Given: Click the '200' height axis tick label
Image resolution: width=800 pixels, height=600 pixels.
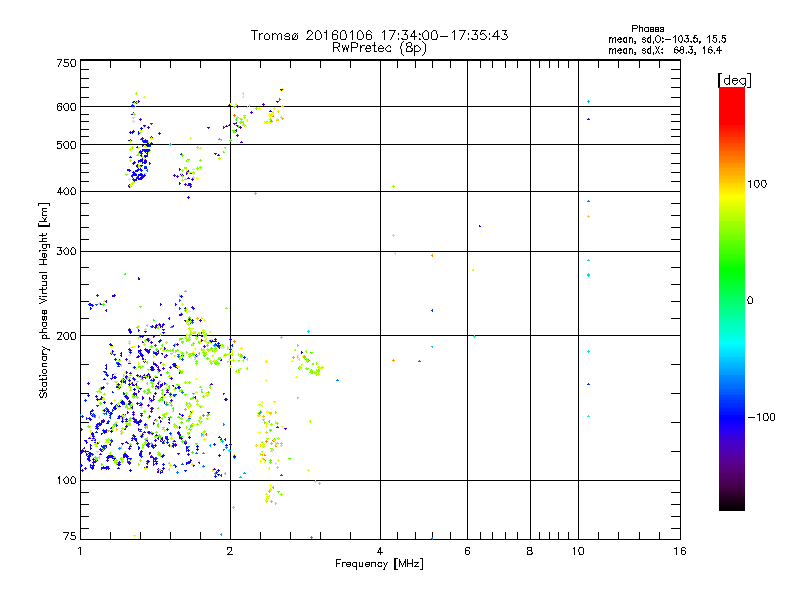Looking at the screenshot, I should coord(66,336).
